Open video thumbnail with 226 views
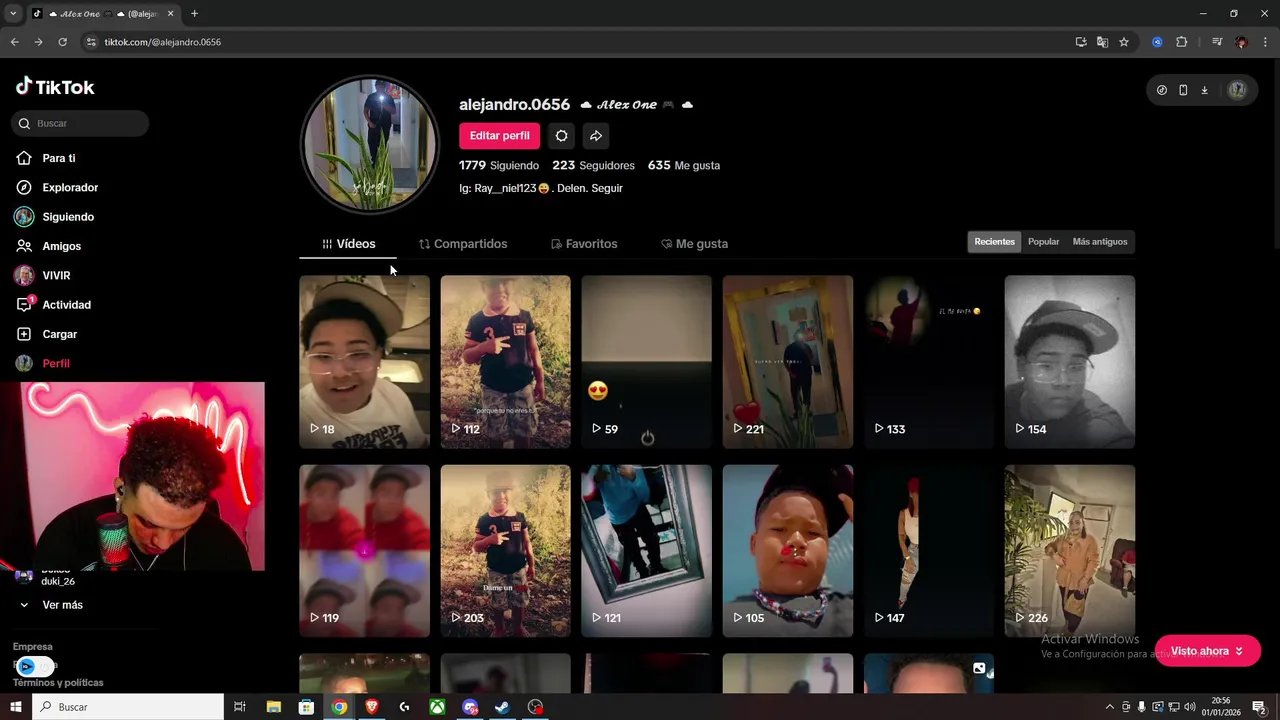 point(1069,551)
